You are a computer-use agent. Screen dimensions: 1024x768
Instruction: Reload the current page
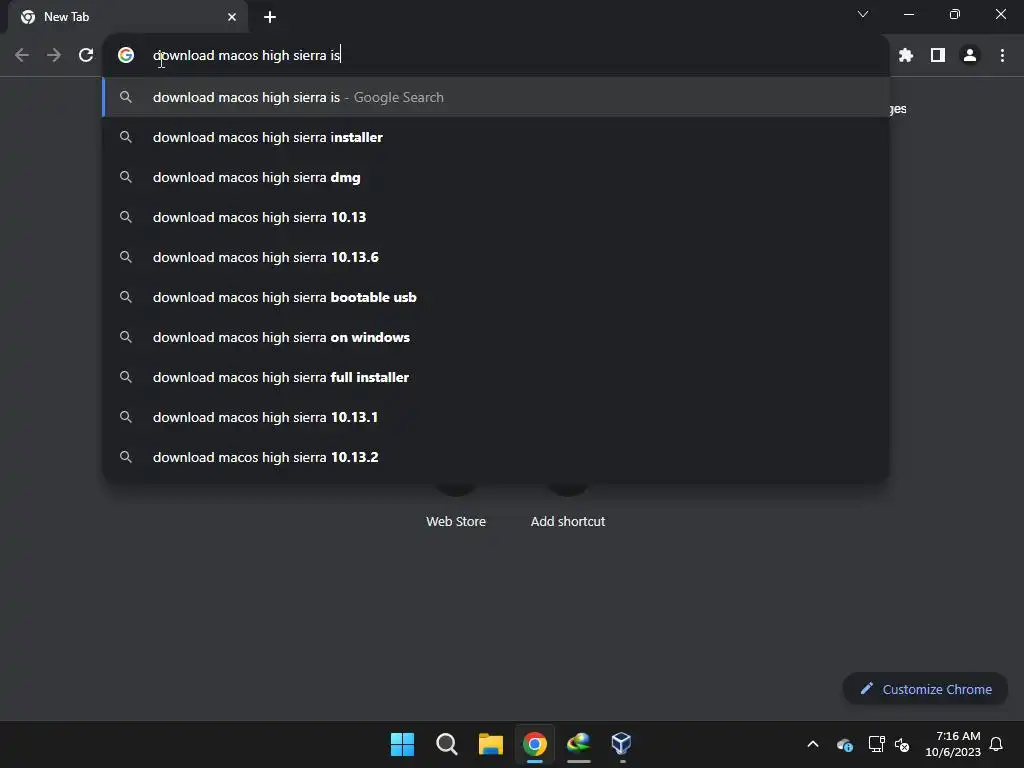tap(86, 56)
